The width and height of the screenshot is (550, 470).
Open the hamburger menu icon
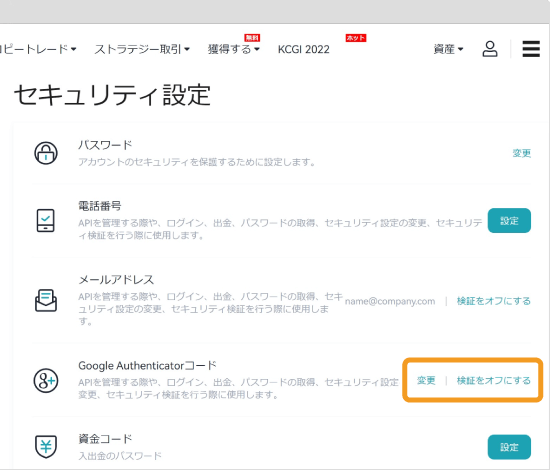(531, 49)
